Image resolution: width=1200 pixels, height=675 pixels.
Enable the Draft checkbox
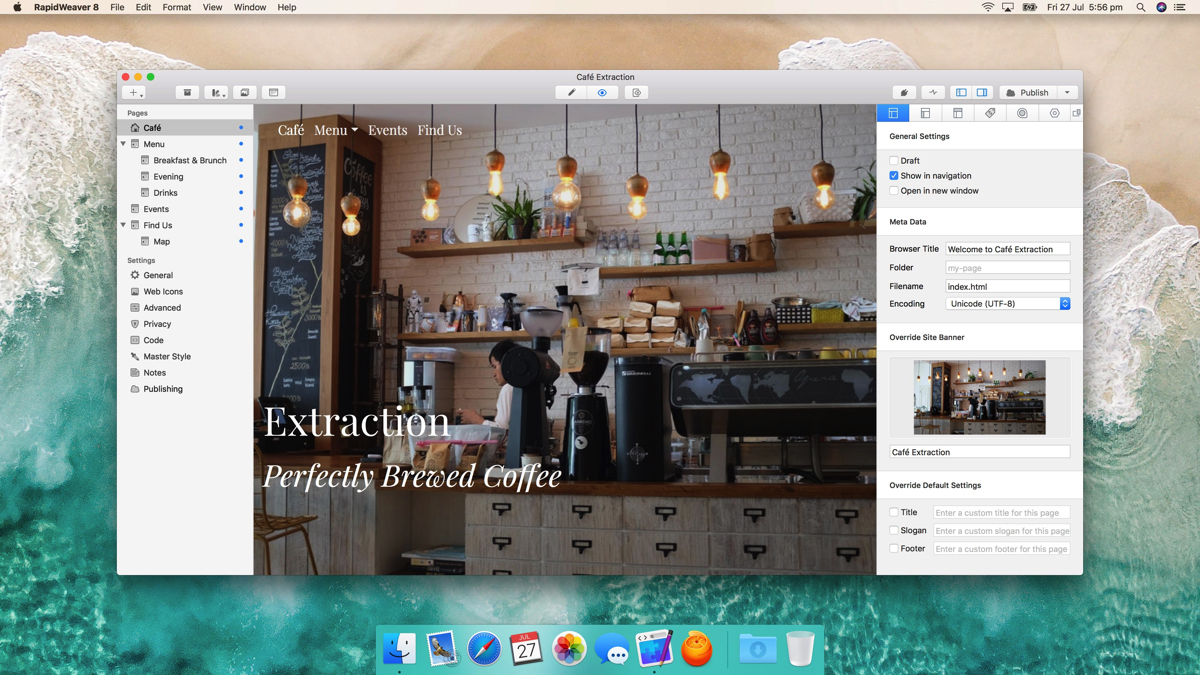894,161
